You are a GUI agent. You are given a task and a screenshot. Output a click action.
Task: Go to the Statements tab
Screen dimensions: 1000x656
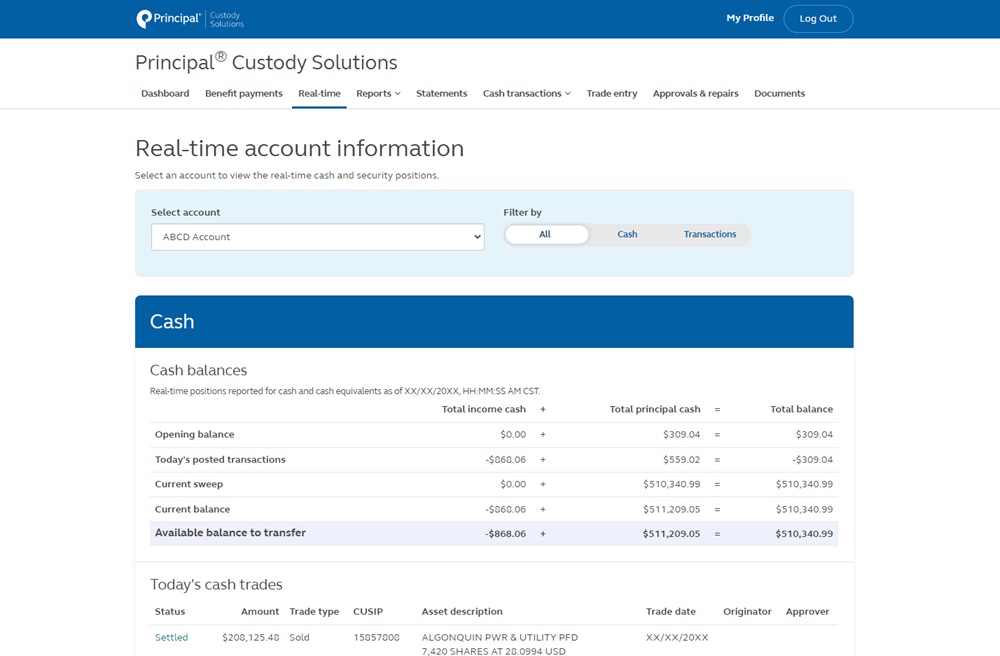point(441,93)
